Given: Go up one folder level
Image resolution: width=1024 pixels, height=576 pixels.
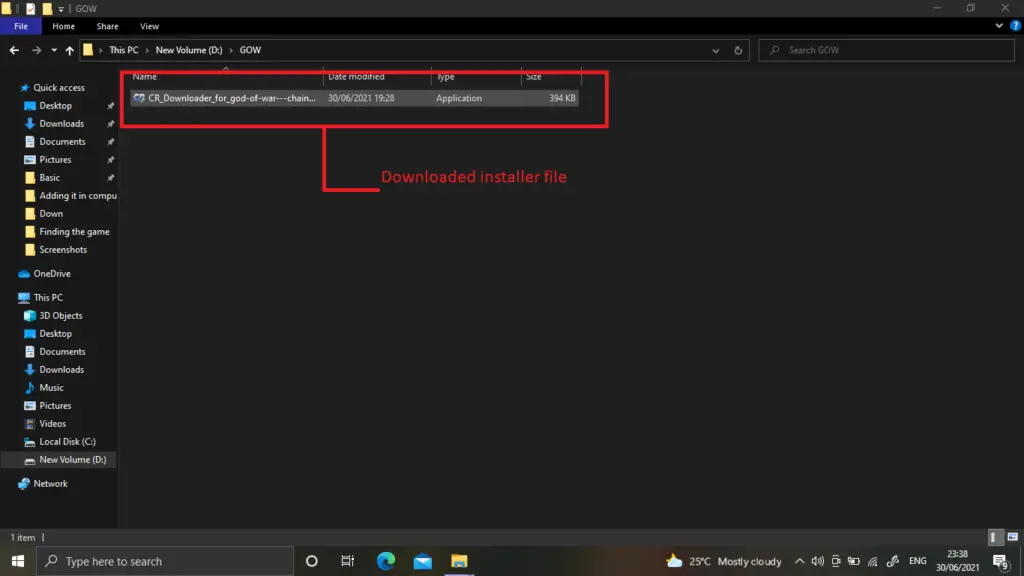Looking at the screenshot, I should click(69, 50).
